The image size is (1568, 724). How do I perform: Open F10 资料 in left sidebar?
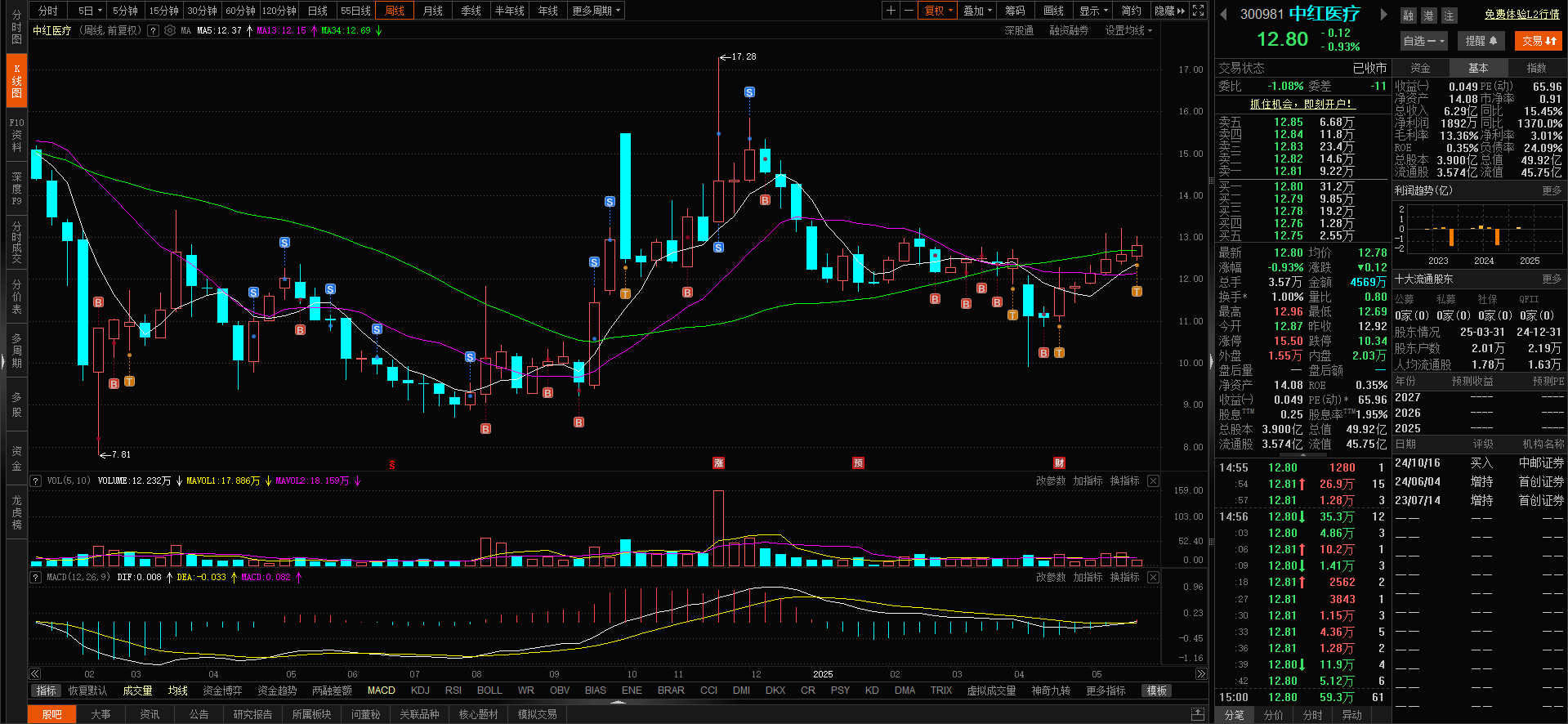(16, 135)
